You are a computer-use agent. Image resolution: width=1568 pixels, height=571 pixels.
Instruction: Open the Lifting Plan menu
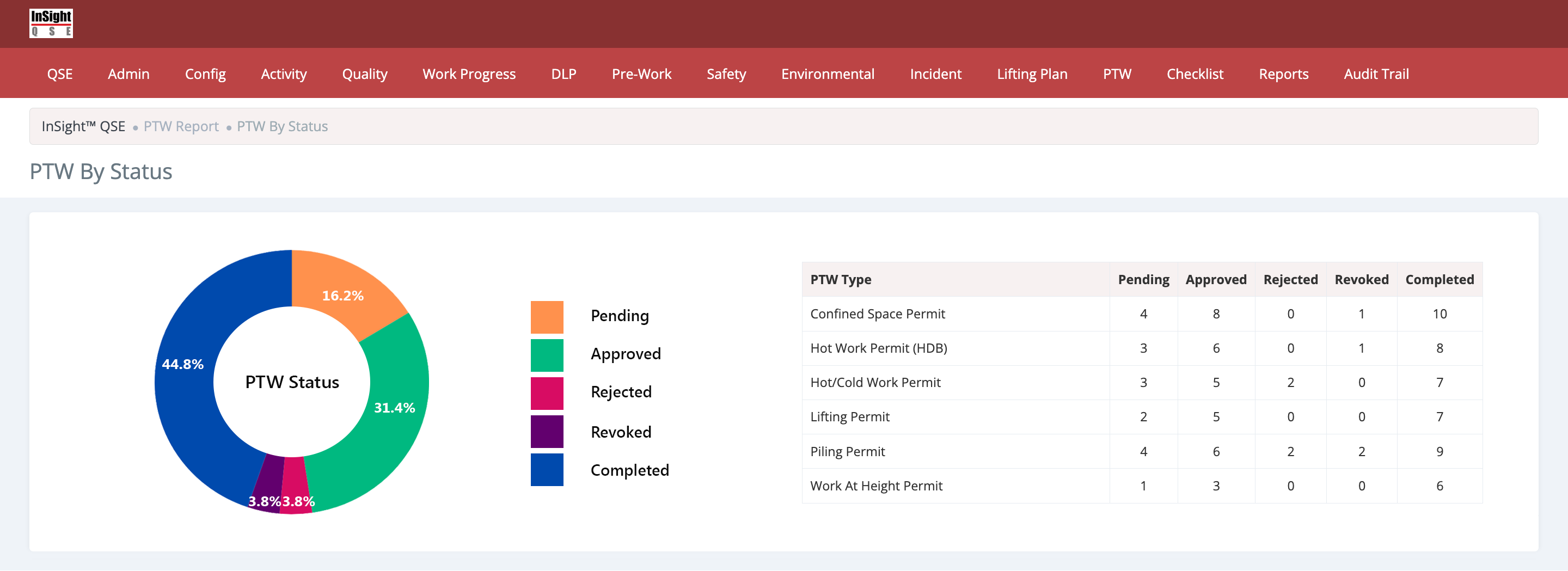pos(1032,74)
